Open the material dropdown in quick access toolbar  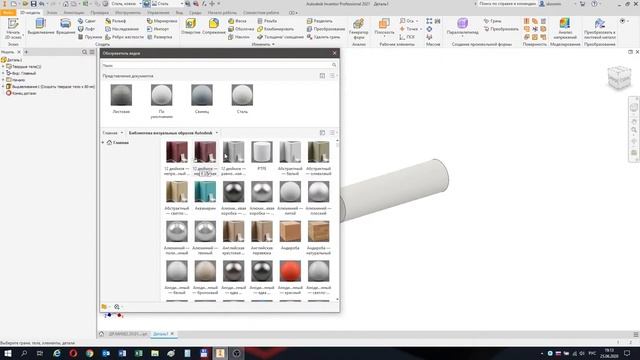point(140,4)
